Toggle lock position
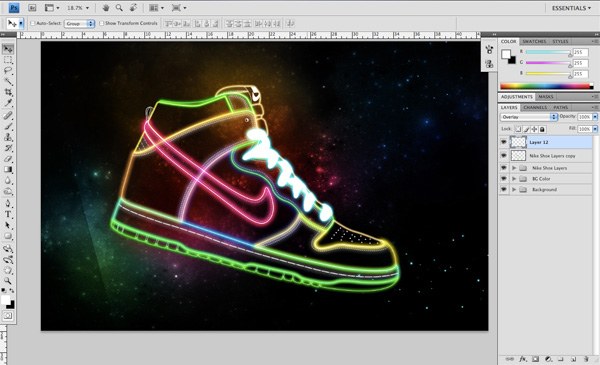 pos(534,129)
